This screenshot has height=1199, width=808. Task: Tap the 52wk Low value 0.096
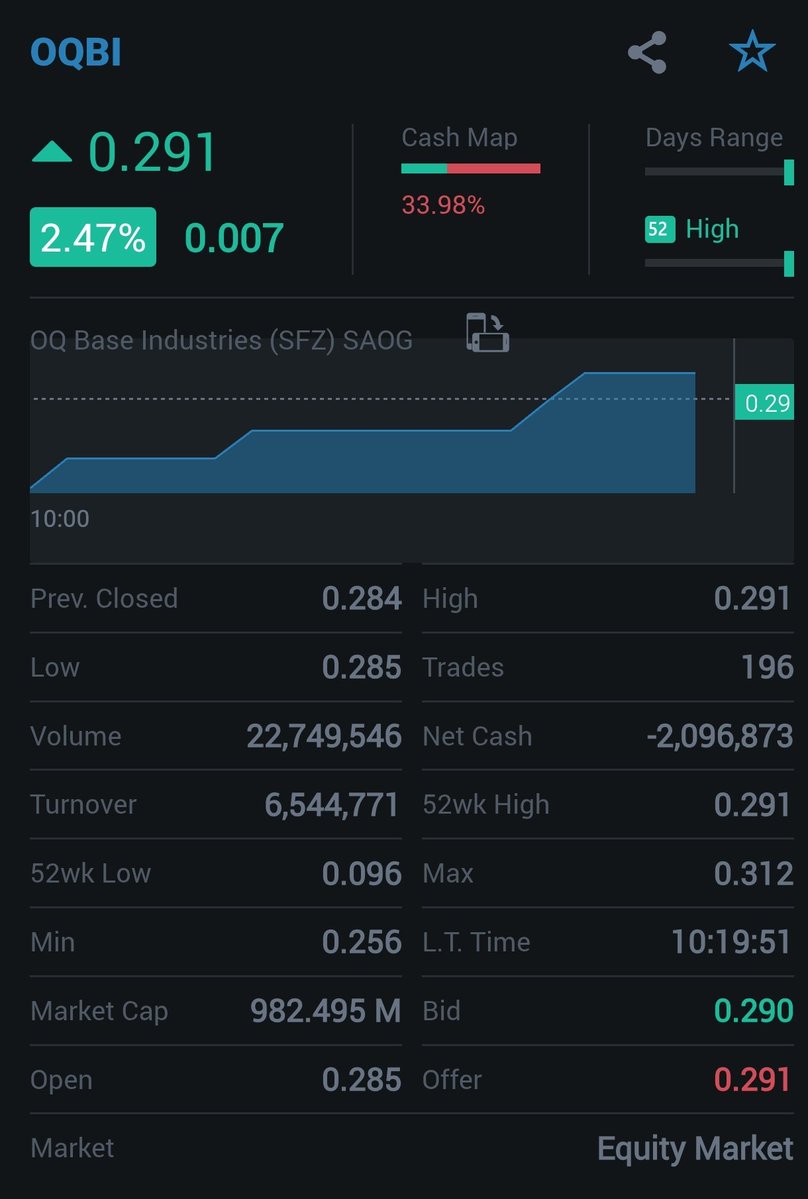[362, 873]
